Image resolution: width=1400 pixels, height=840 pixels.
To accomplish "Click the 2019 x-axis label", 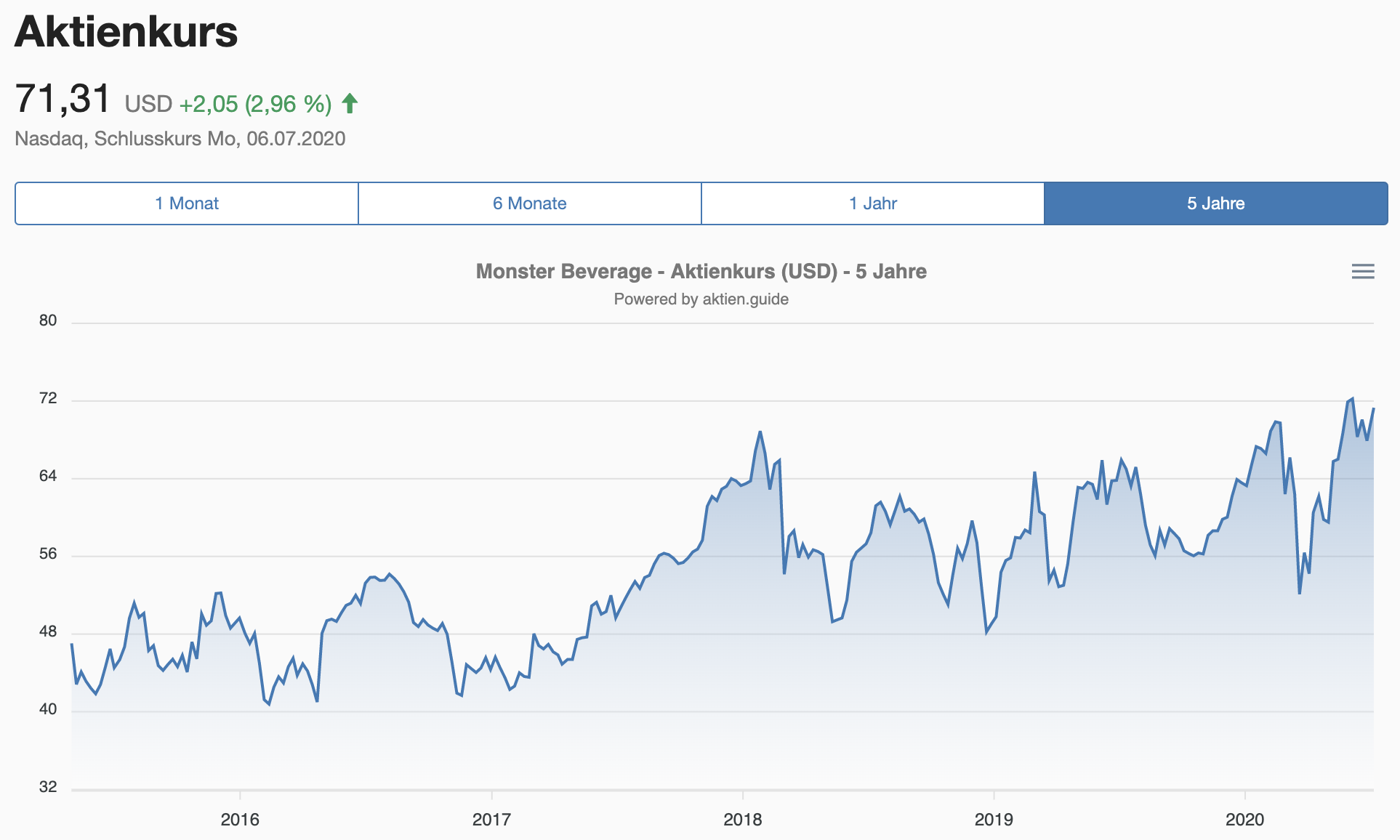I will tap(994, 820).
